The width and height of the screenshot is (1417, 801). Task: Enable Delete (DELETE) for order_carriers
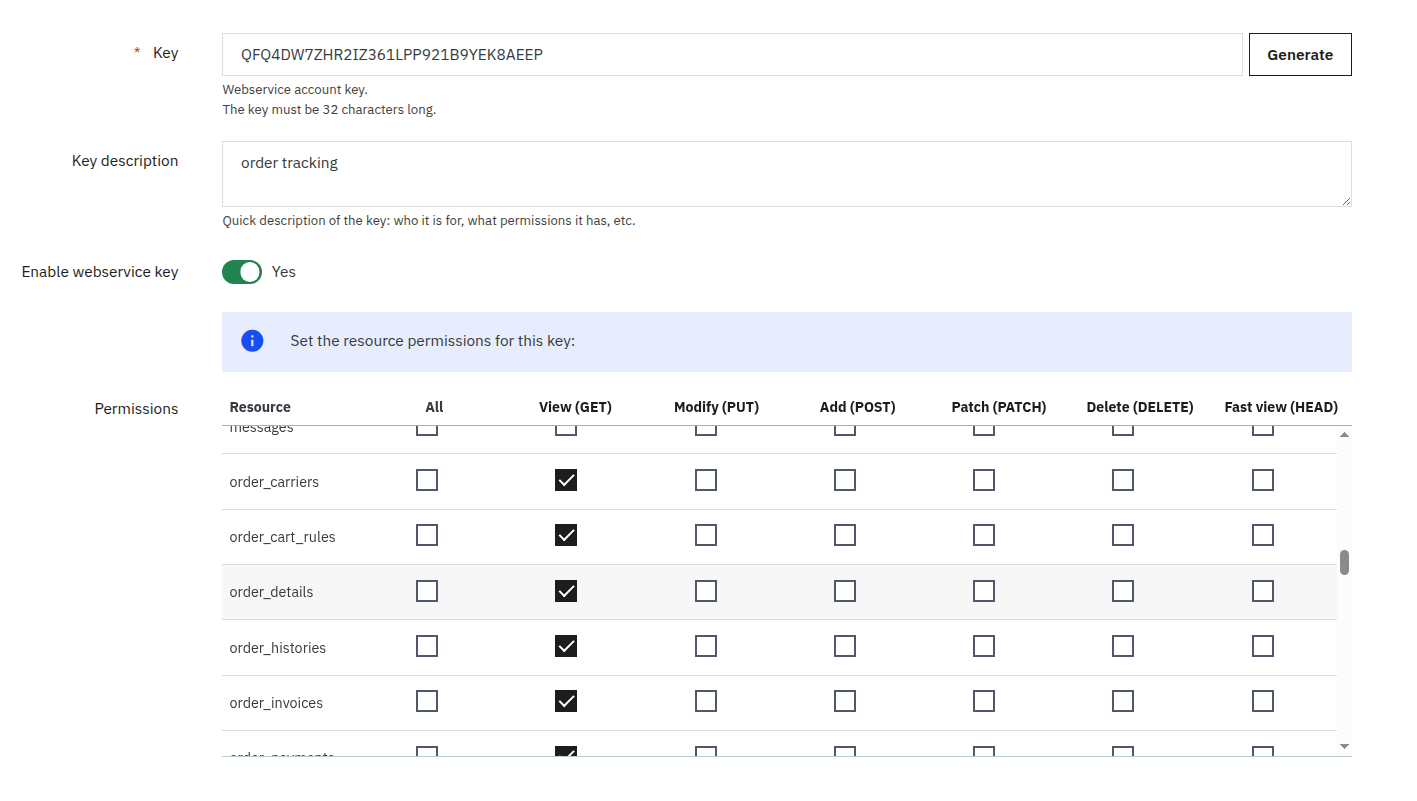tap(1123, 481)
